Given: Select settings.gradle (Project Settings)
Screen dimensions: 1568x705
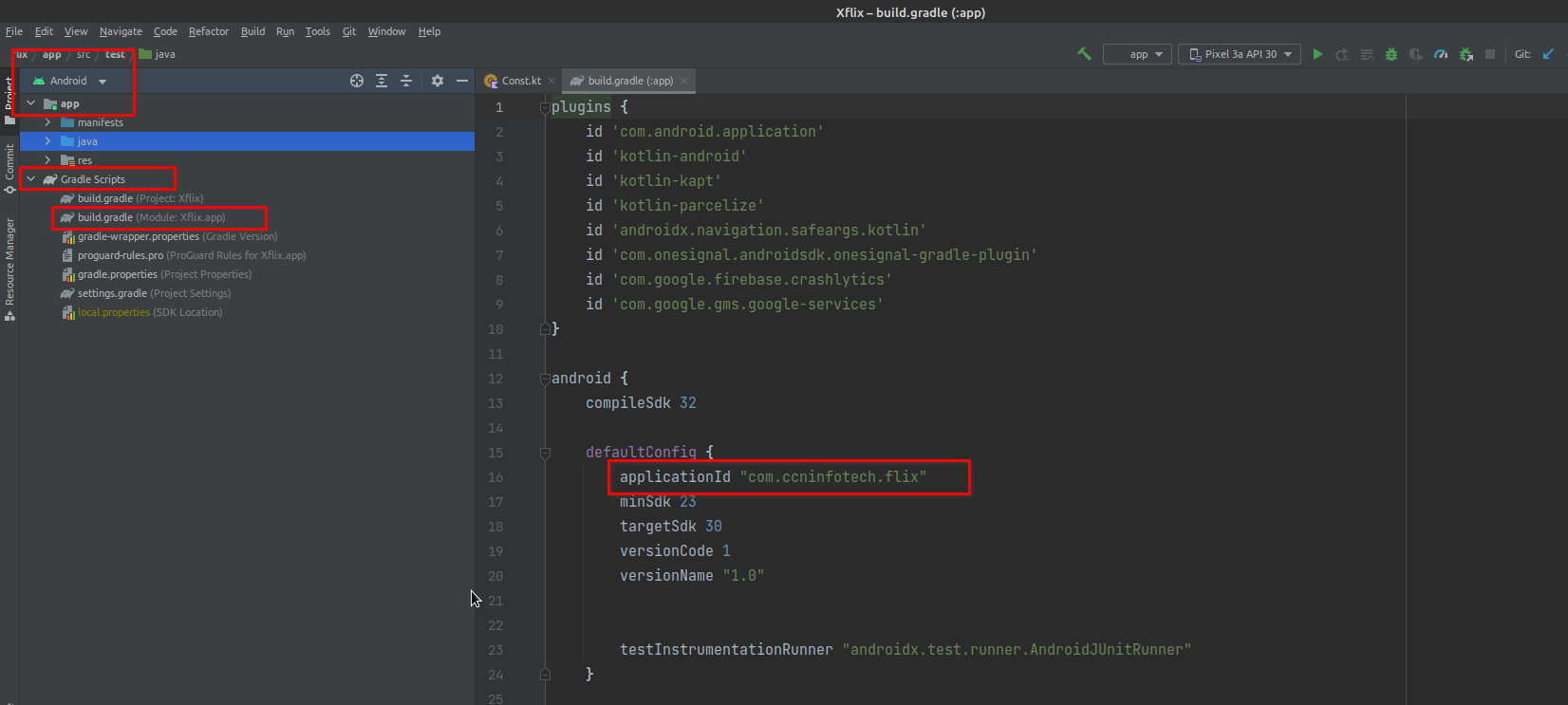Looking at the screenshot, I should [145, 293].
